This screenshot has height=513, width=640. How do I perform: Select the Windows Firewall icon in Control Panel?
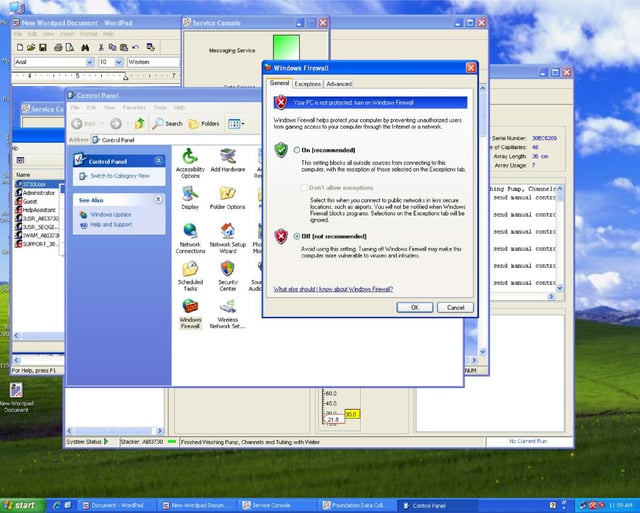tap(190, 314)
